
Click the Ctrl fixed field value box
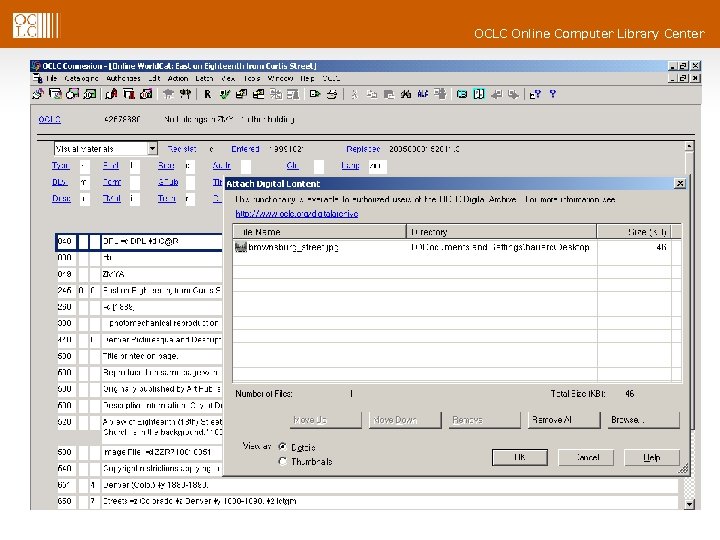pos(319,166)
